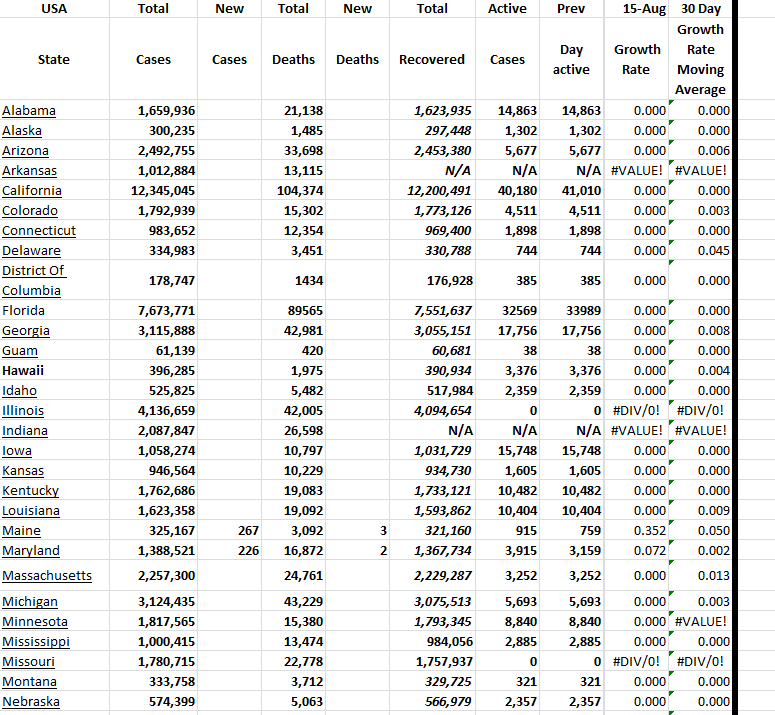Select California active cases 40,180
The image size is (775, 715).
pos(508,191)
